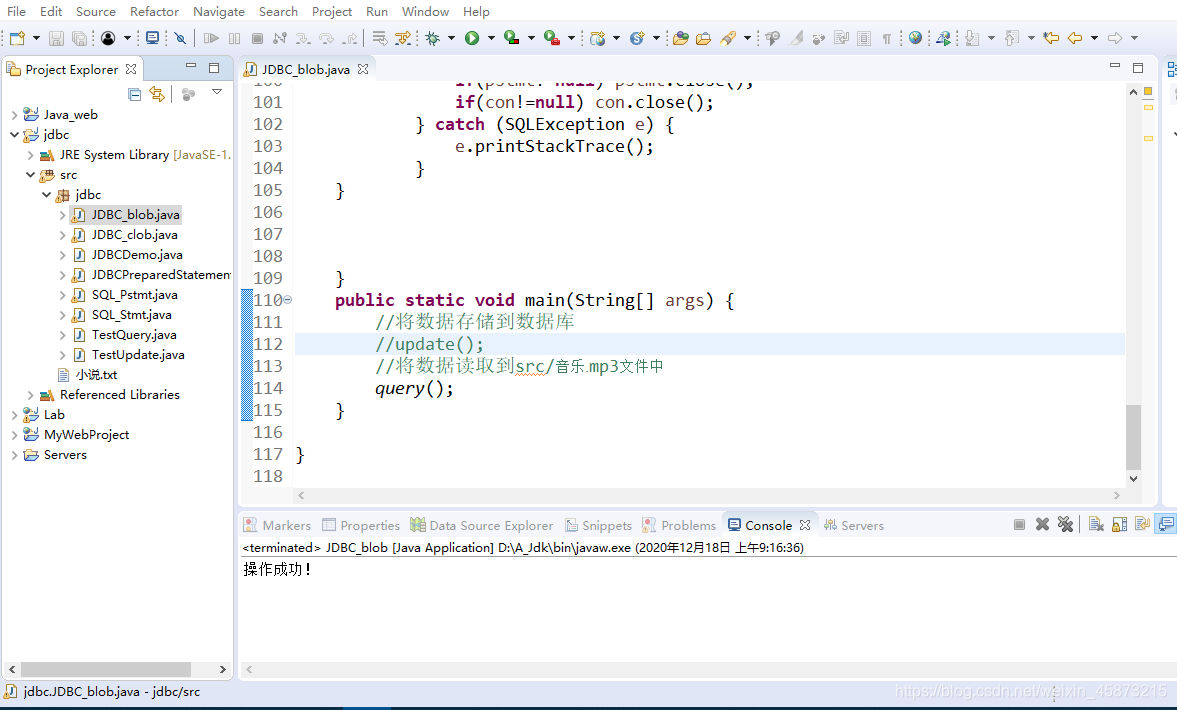Open the Navigate menu

(x=218, y=11)
